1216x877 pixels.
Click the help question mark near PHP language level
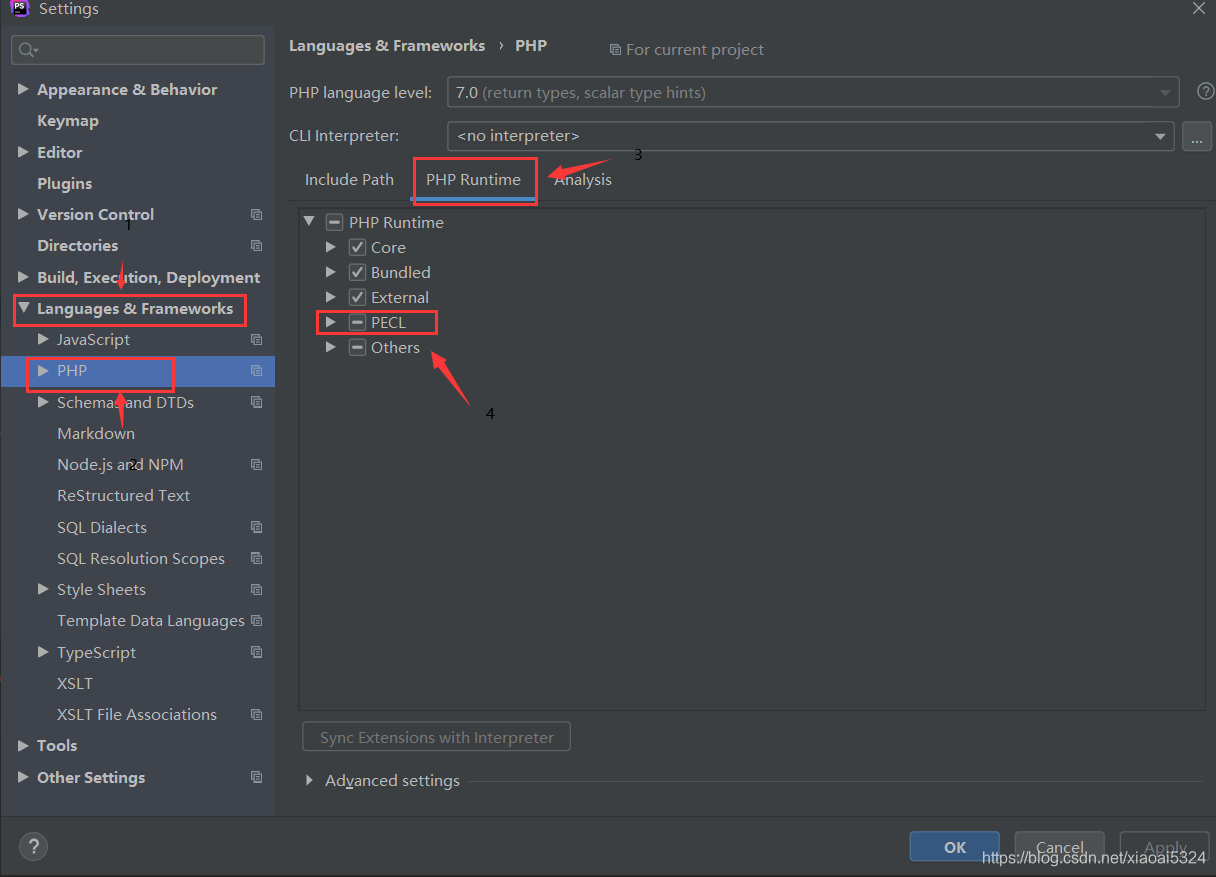pos(1205,91)
